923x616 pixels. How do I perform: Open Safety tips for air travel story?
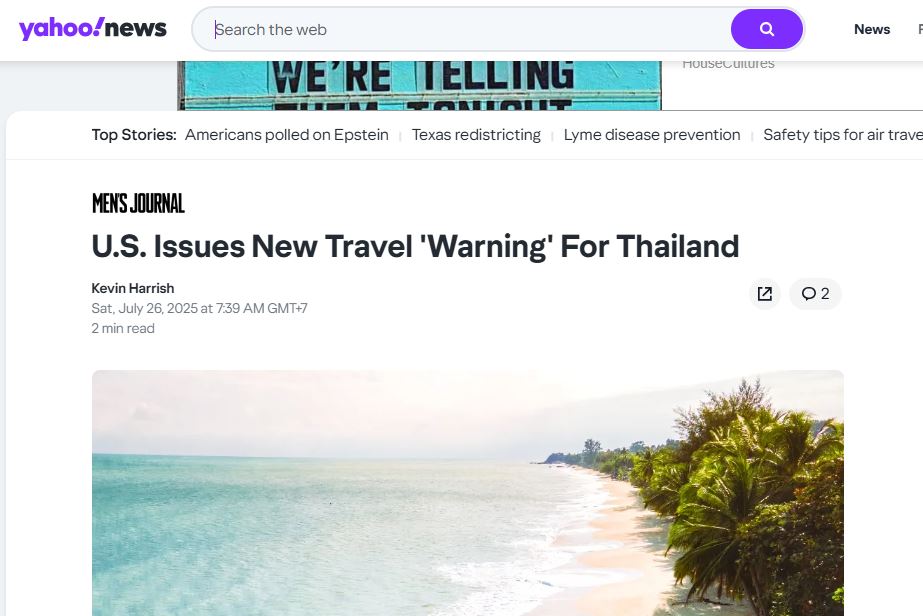843,135
